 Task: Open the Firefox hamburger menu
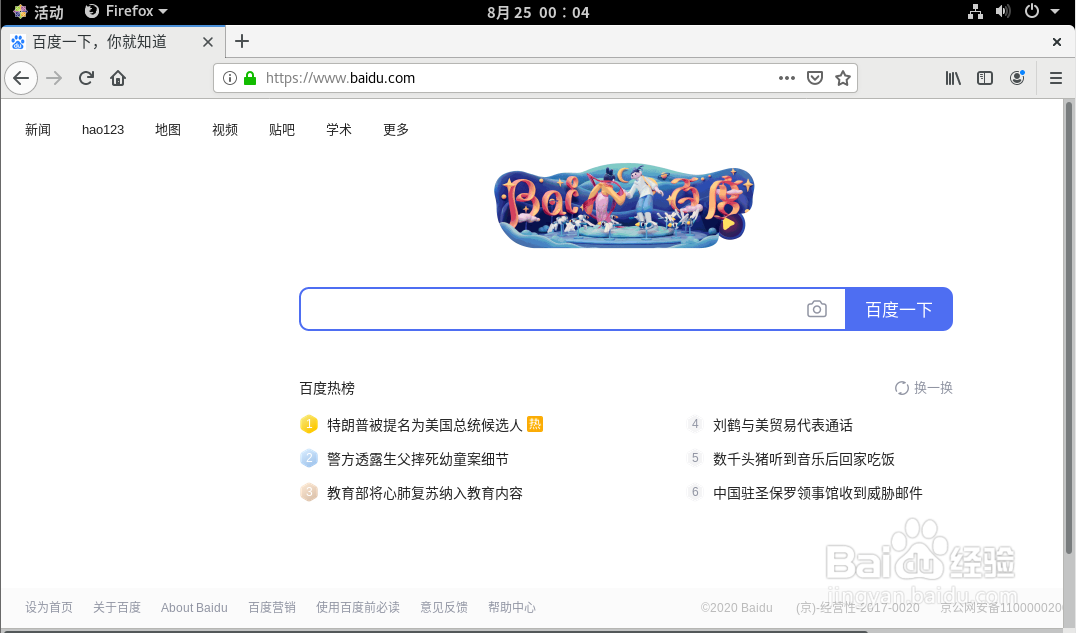[x=1056, y=78]
